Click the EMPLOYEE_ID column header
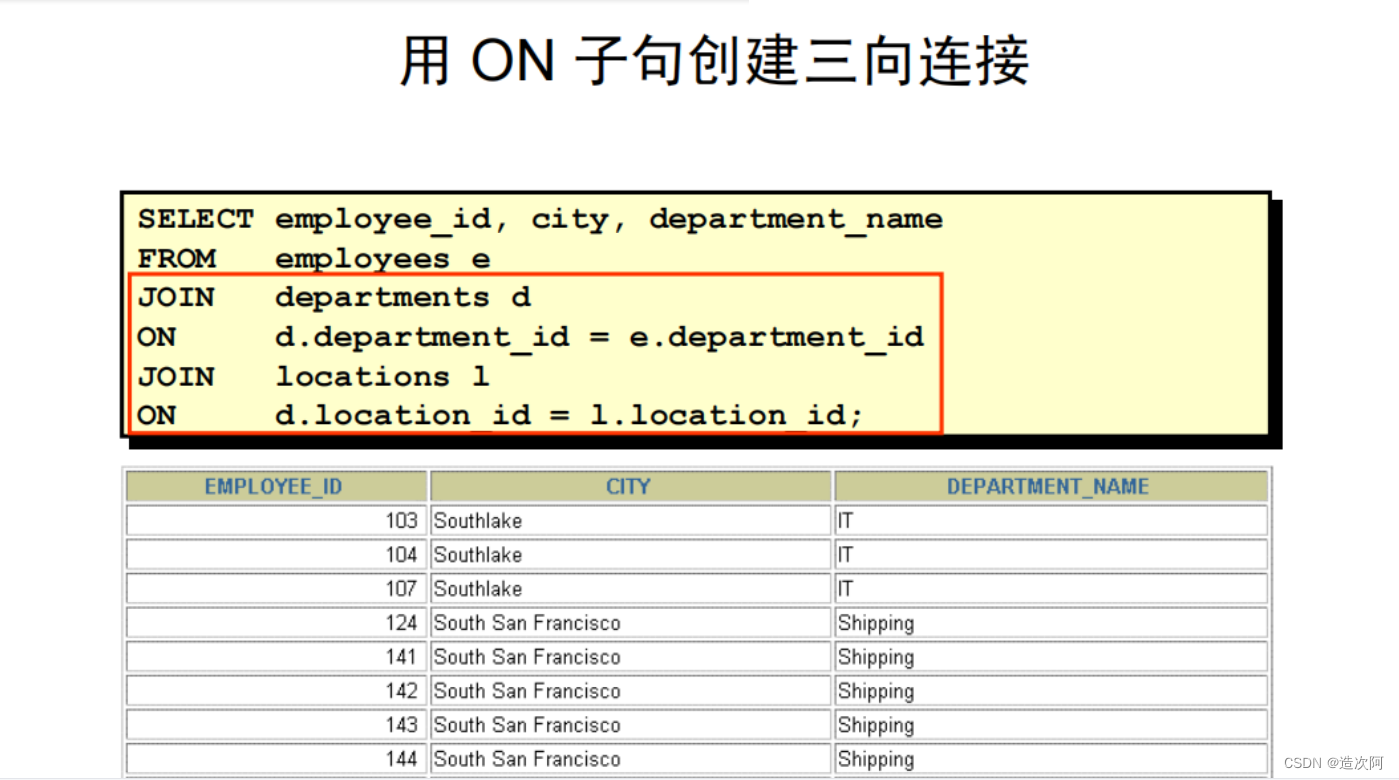This screenshot has width=1399, height=780. tap(277, 487)
